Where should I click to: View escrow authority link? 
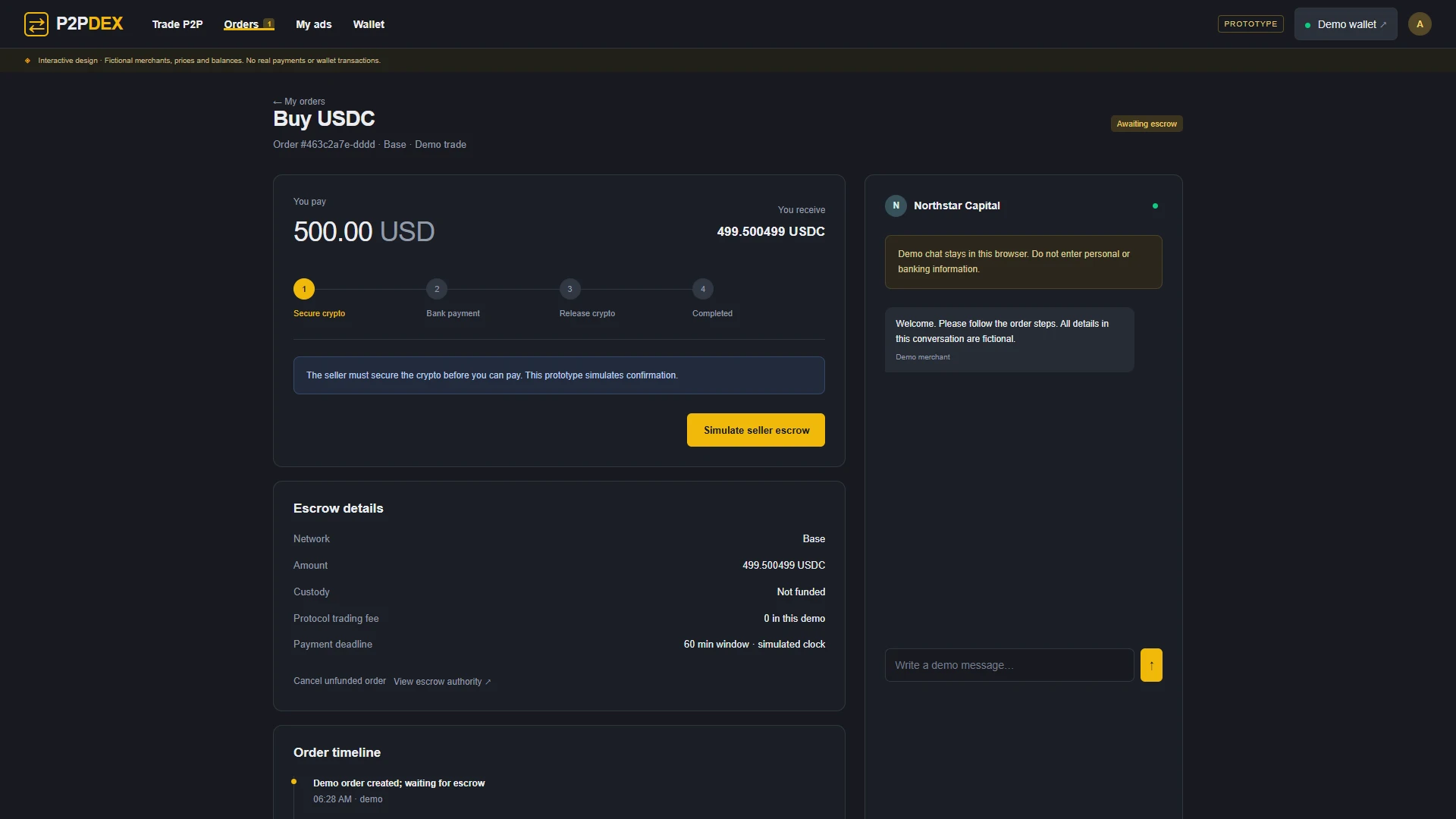pyautogui.click(x=442, y=682)
